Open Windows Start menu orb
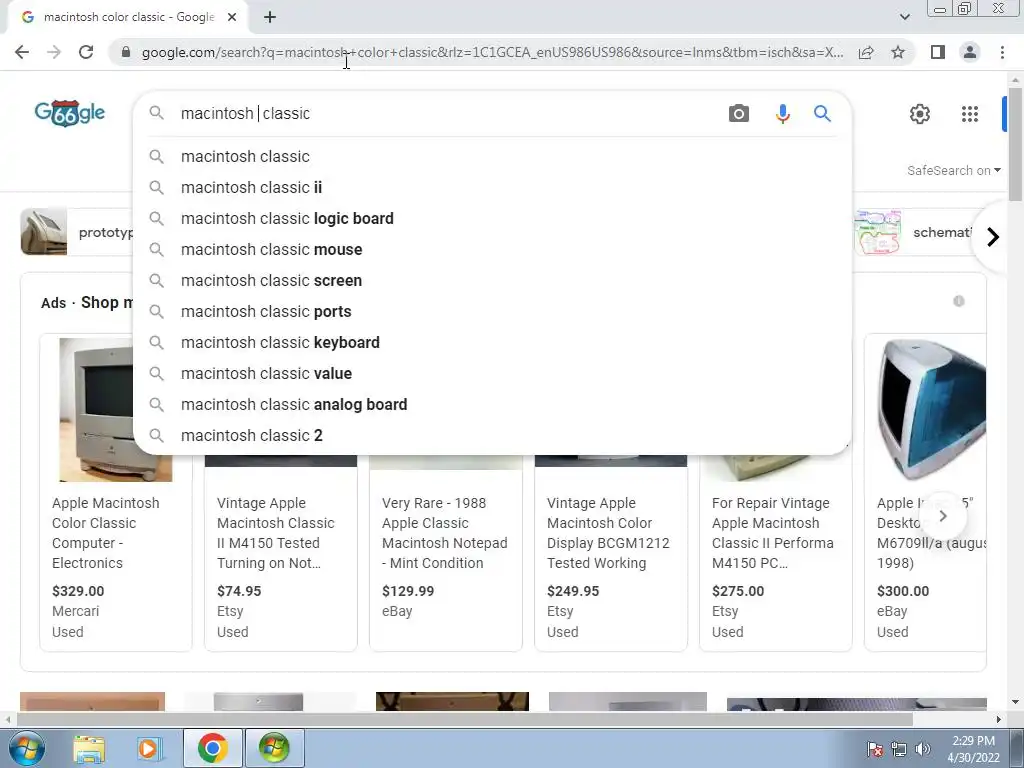Screen dimensions: 1024x768 pos(27,748)
